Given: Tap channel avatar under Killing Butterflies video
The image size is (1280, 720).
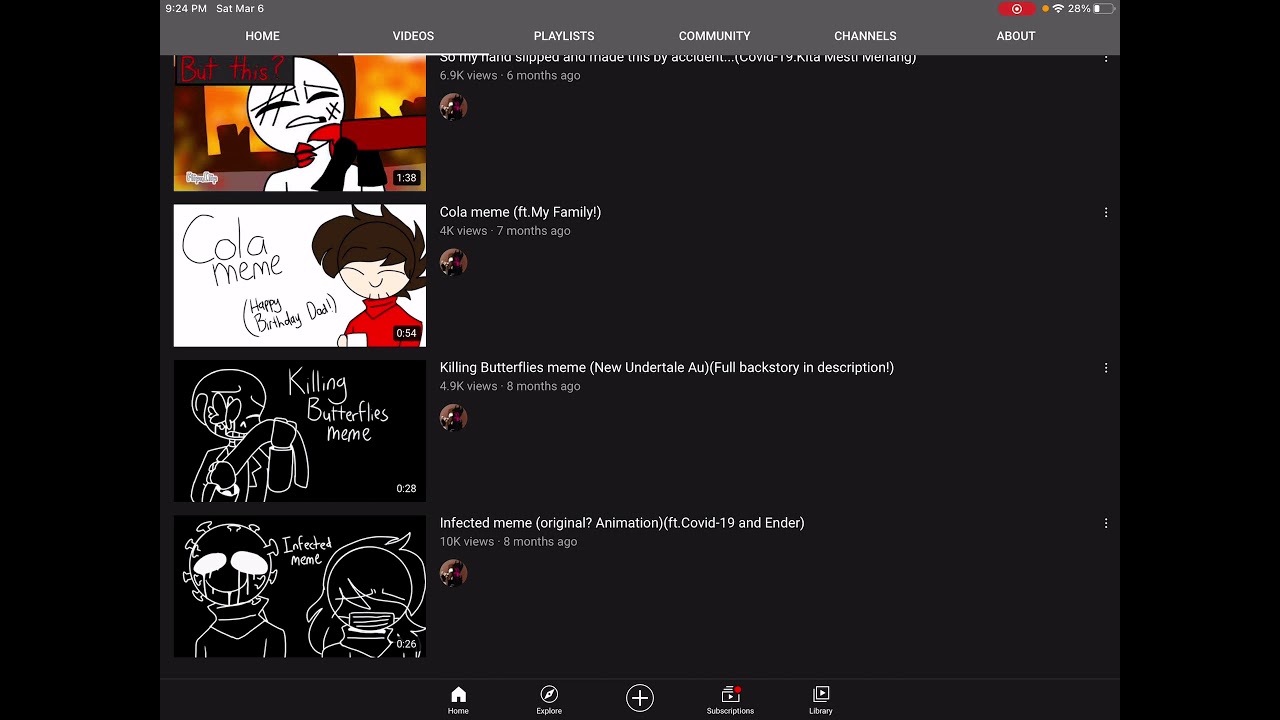Looking at the screenshot, I should pos(453,417).
